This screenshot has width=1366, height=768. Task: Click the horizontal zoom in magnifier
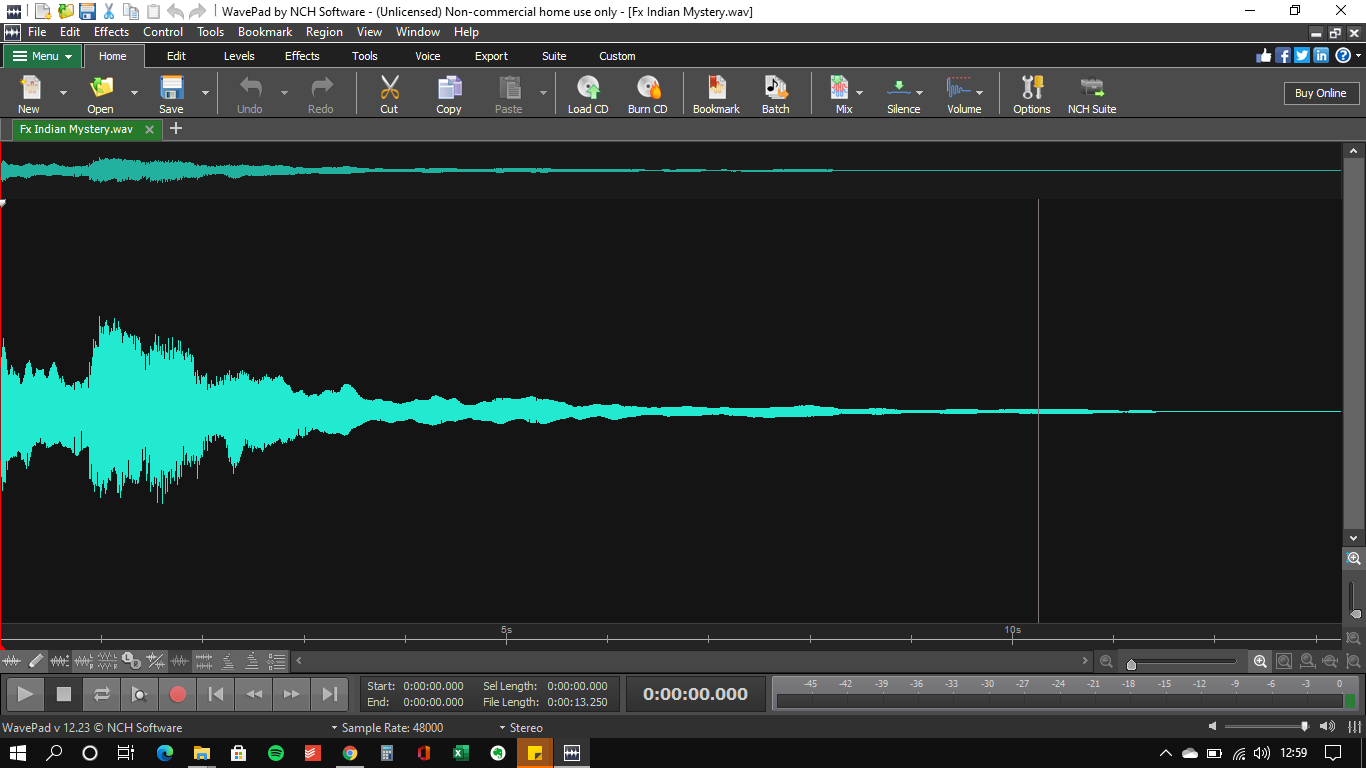[1260, 661]
